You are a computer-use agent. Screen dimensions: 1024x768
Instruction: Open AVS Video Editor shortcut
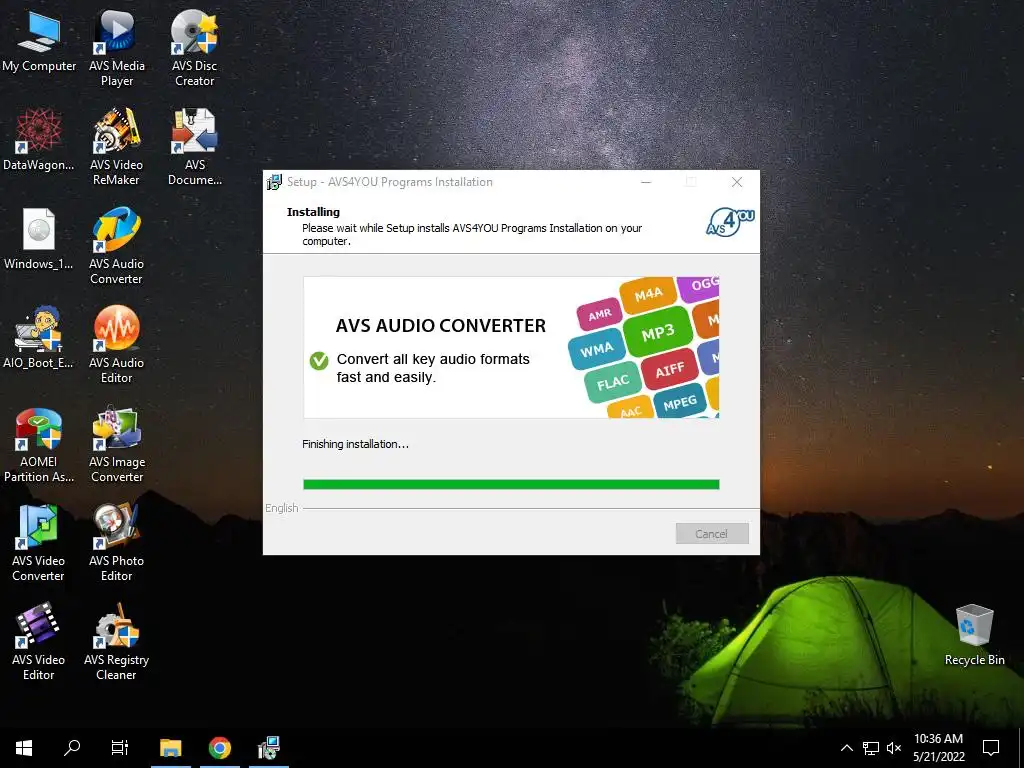(39, 642)
